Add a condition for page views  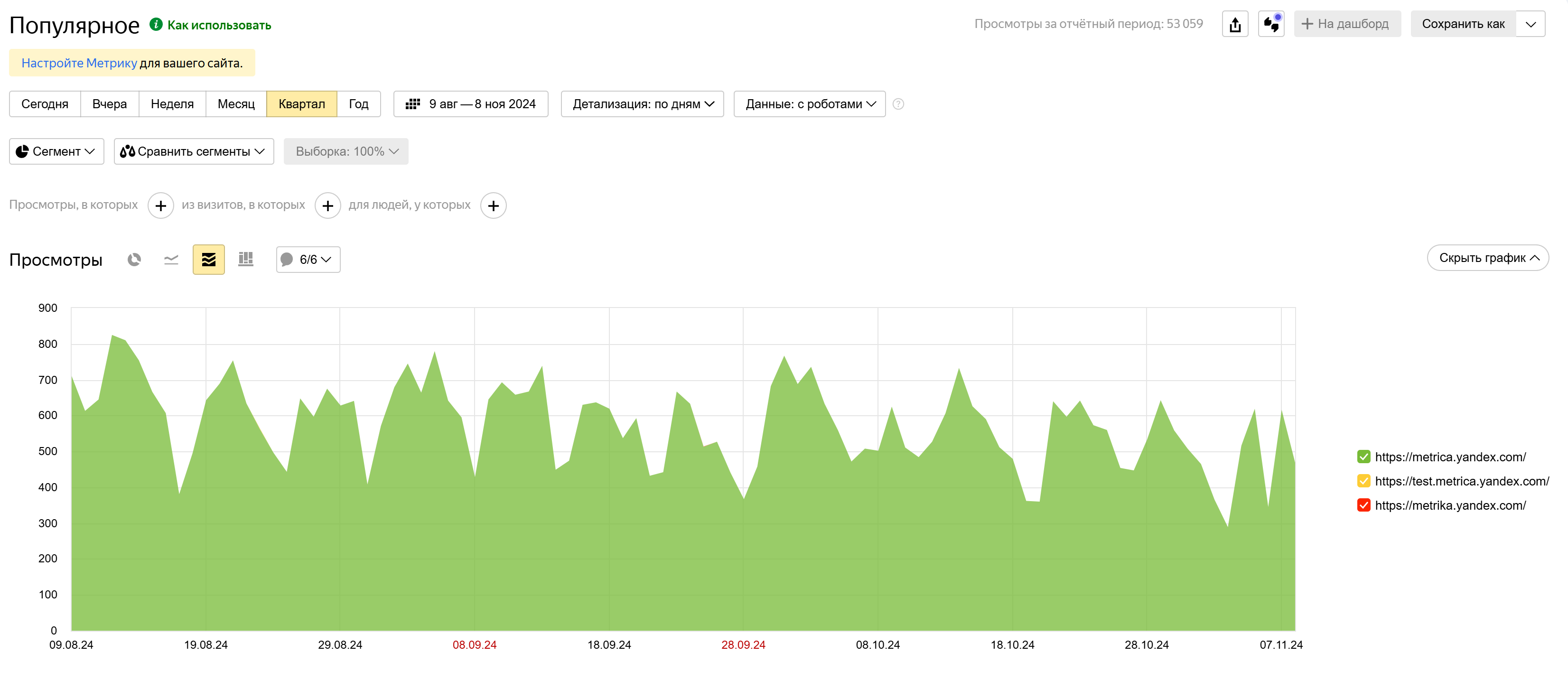(161, 205)
